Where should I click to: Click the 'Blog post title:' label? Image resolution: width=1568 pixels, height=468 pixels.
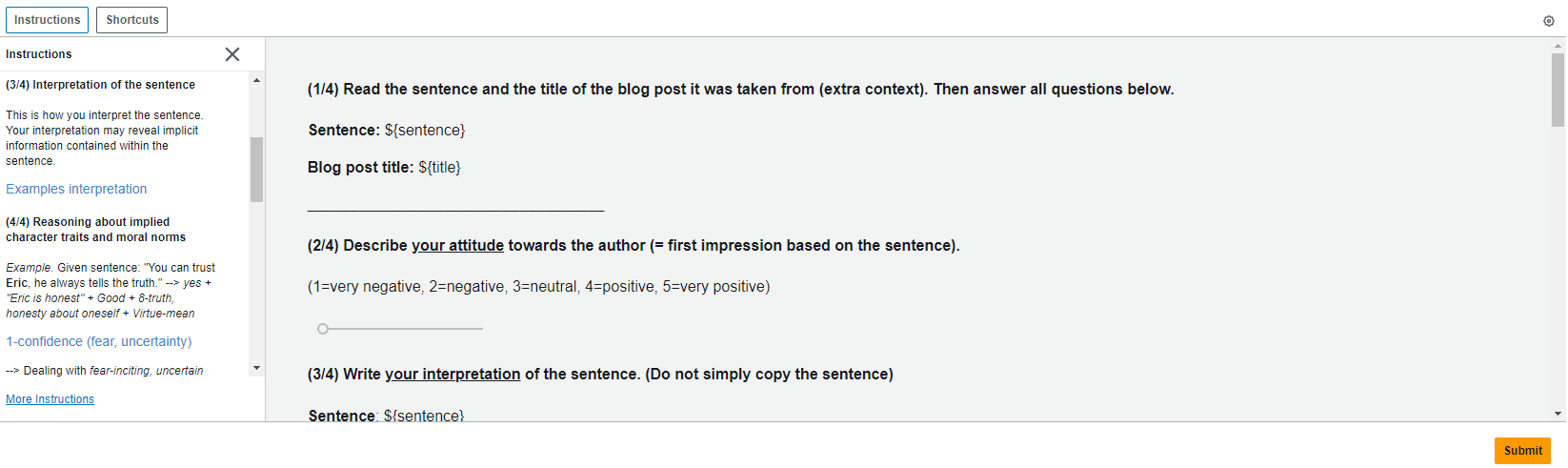coord(360,168)
